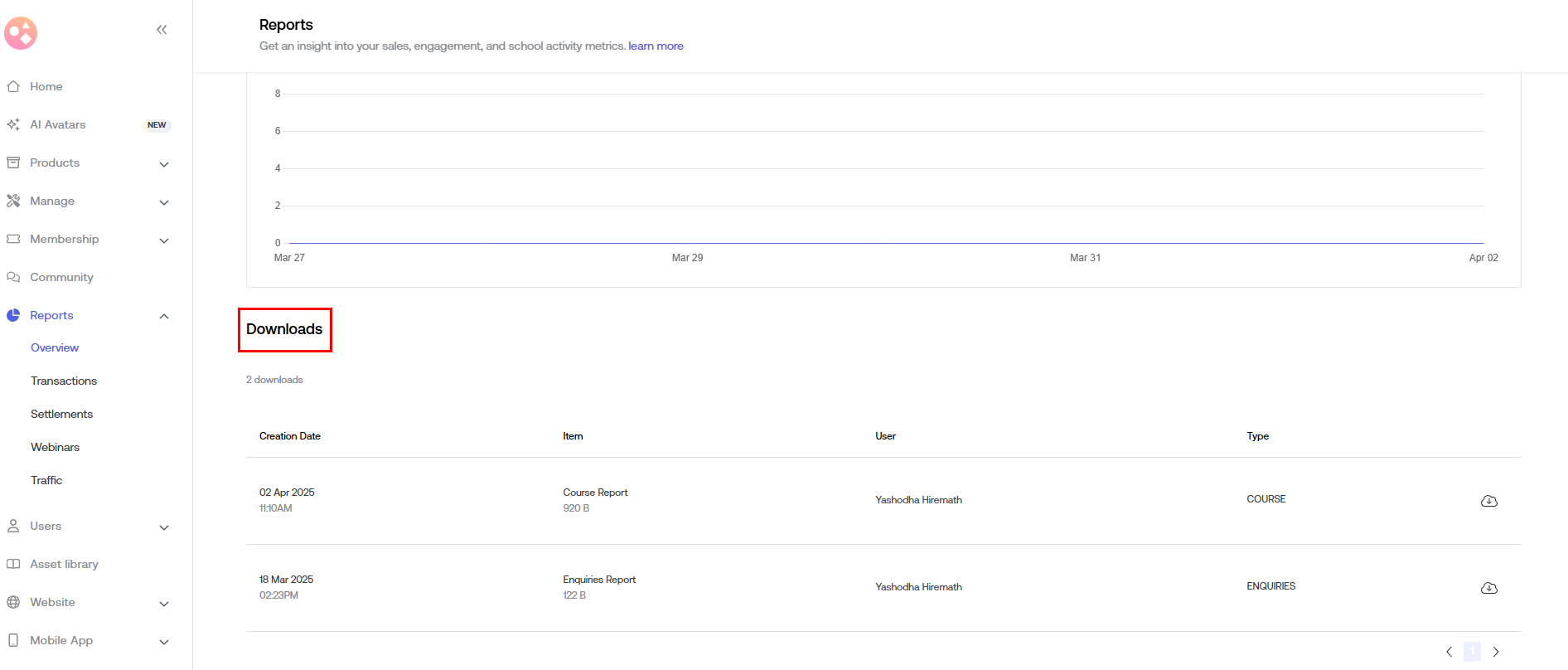Select page 1 in pagination
Viewport: 1568px width, 670px height.
1472,652
